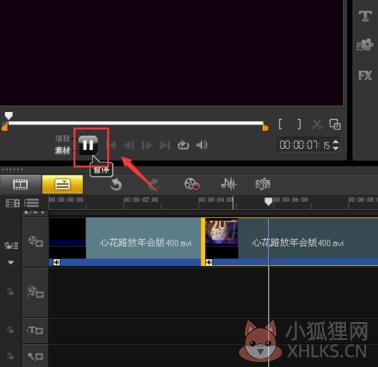Open the system volume control

click(202, 145)
